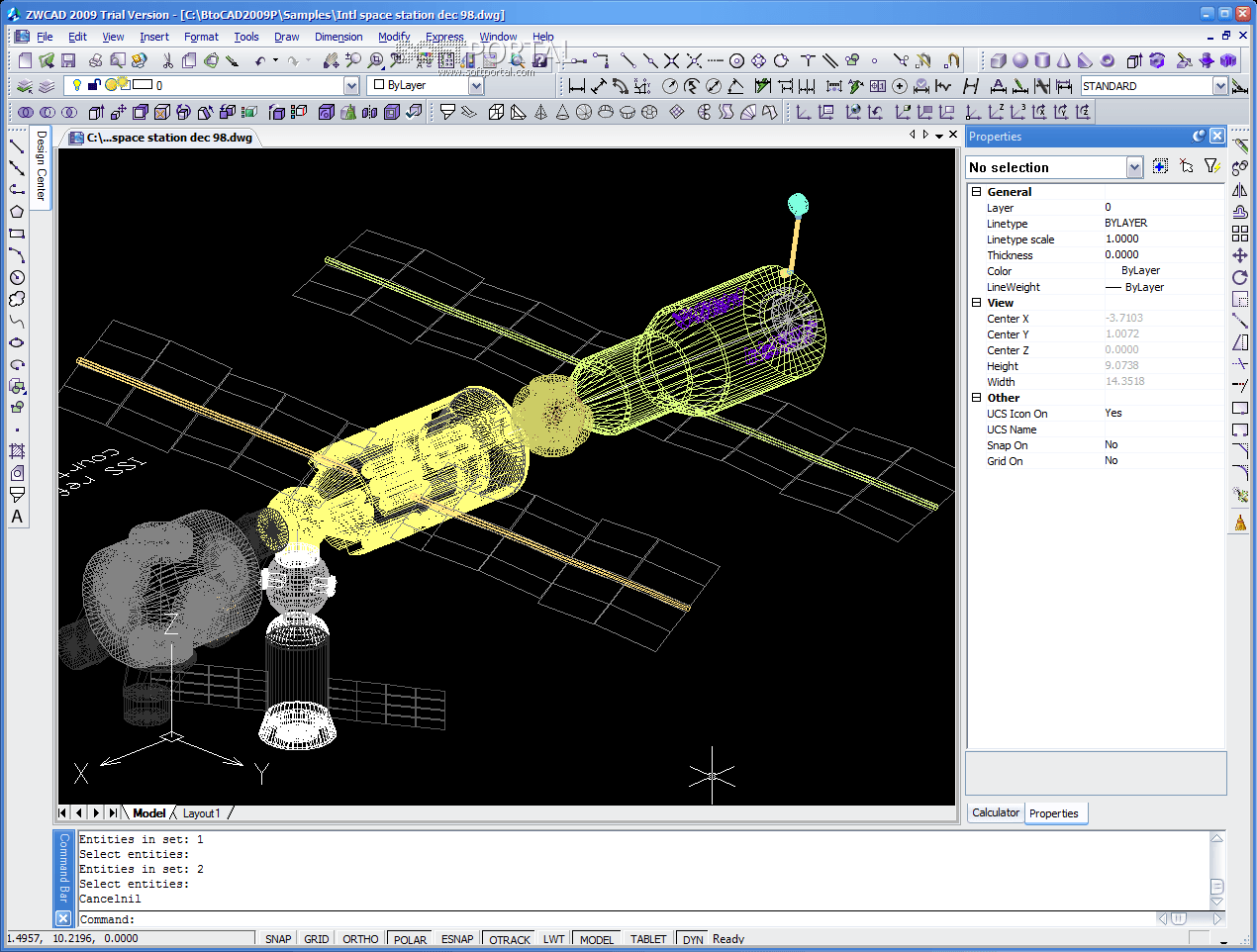
Task: Pick the Text tool (letter A)
Action: click(x=17, y=517)
